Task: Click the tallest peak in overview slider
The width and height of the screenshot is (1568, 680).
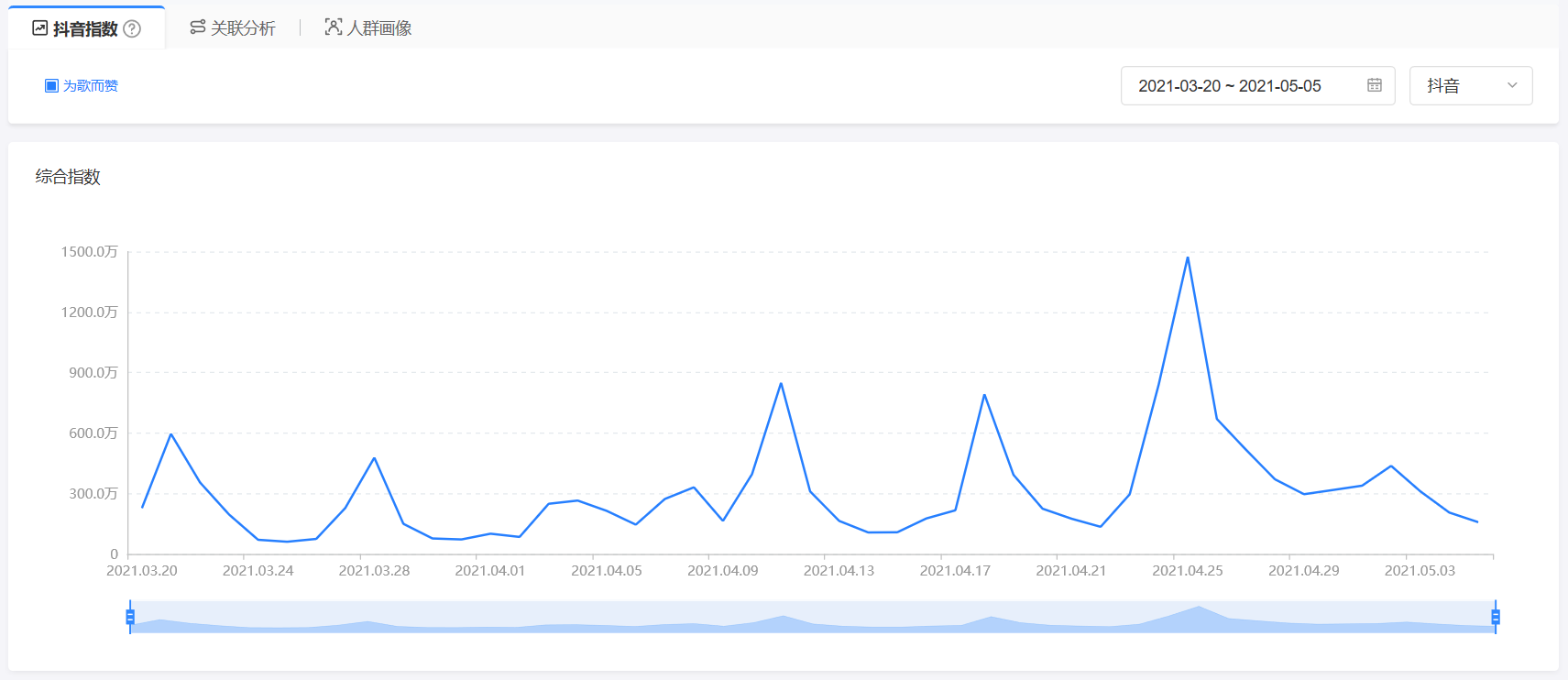Action: tap(1198, 608)
